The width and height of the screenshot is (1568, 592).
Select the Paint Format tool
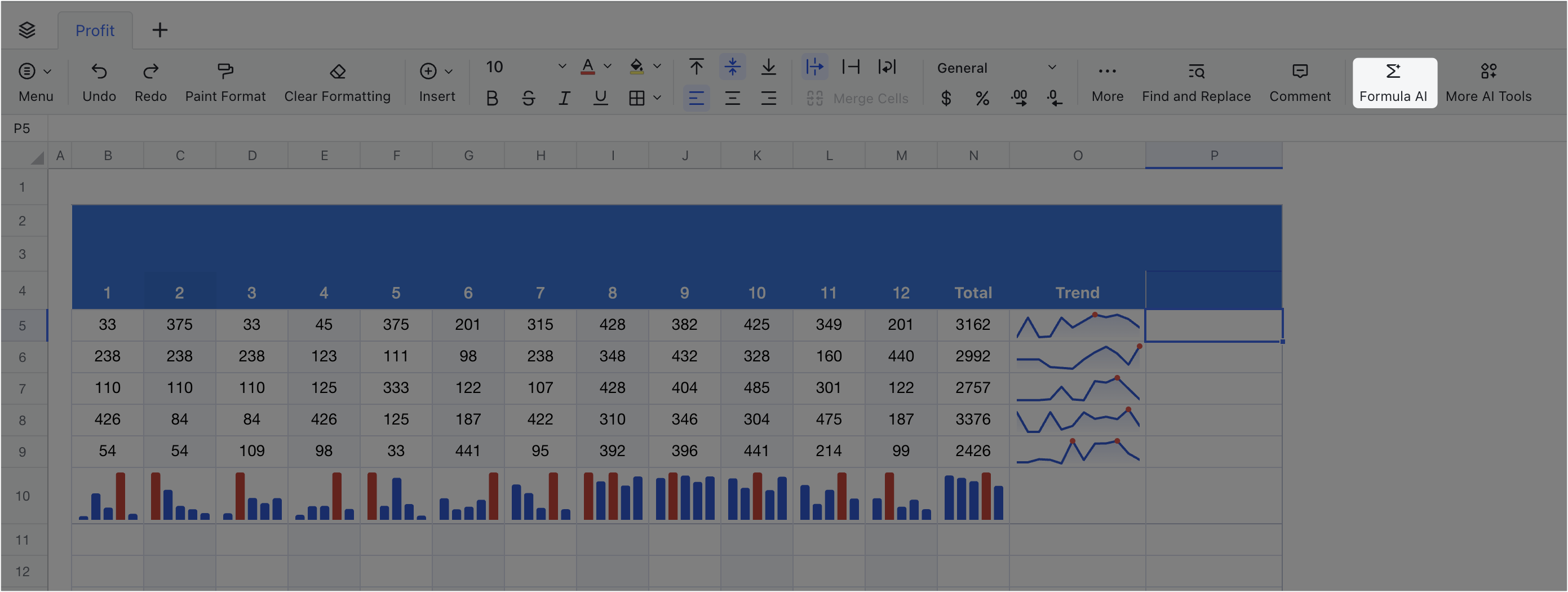(x=225, y=81)
